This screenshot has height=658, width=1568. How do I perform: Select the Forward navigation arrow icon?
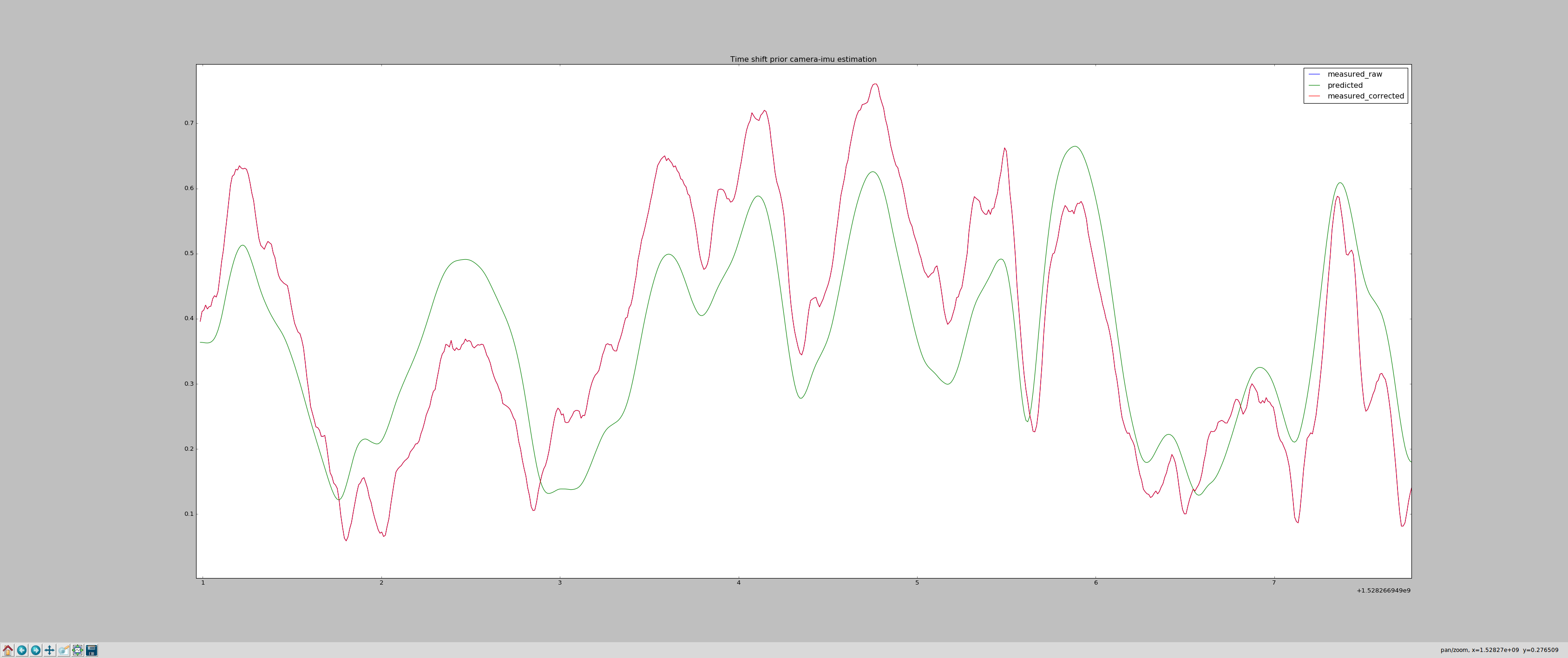[x=36, y=650]
